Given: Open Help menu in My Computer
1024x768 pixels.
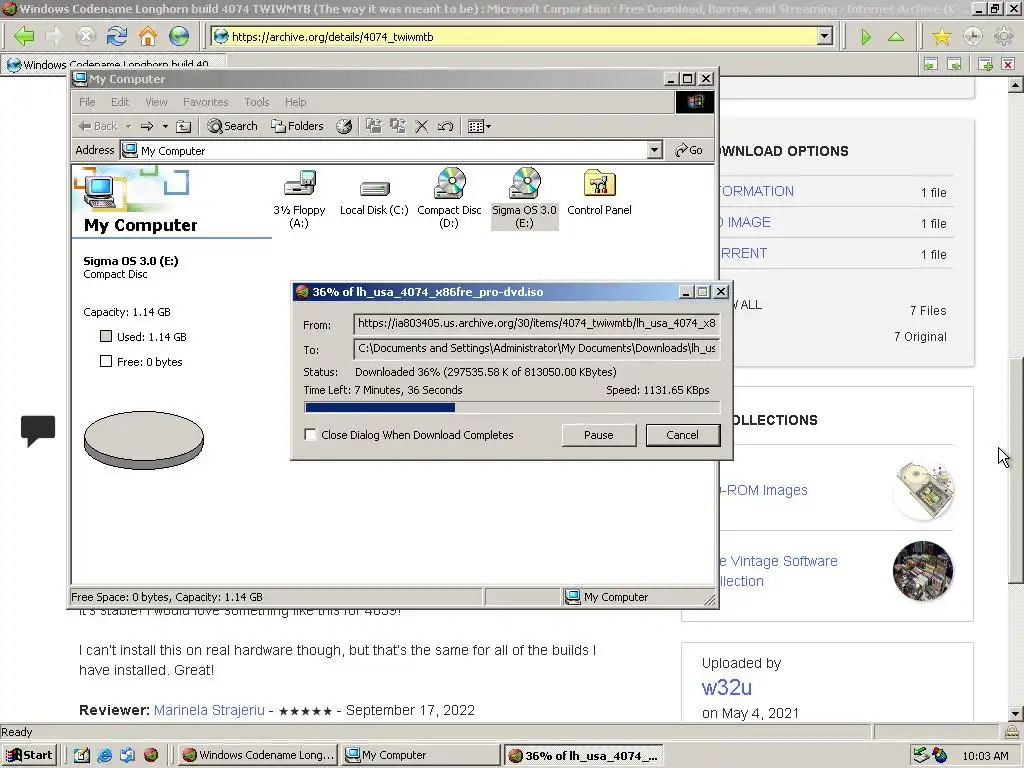Looking at the screenshot, I should pos(295,102).
